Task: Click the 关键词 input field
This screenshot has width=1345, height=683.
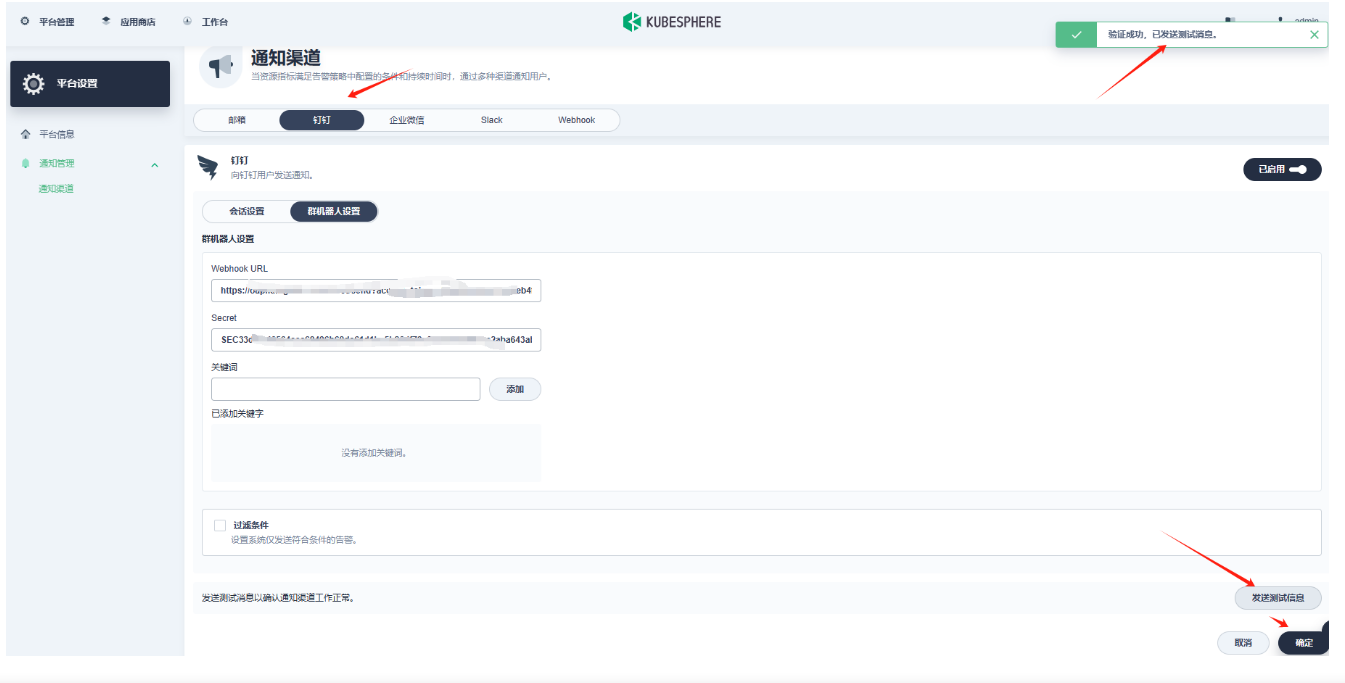Action: [x=346, y=389]
